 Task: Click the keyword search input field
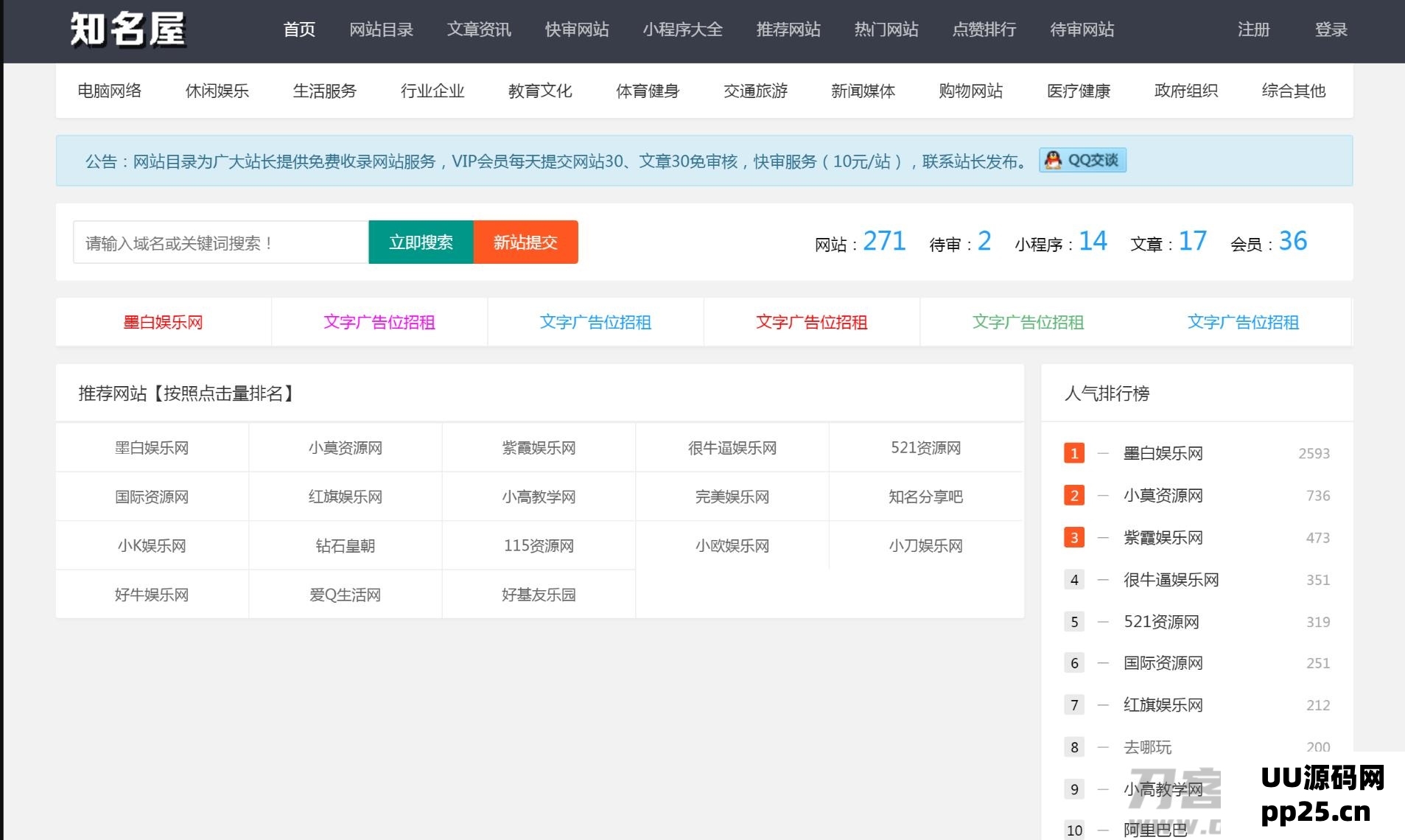click(x=219, y=242)
